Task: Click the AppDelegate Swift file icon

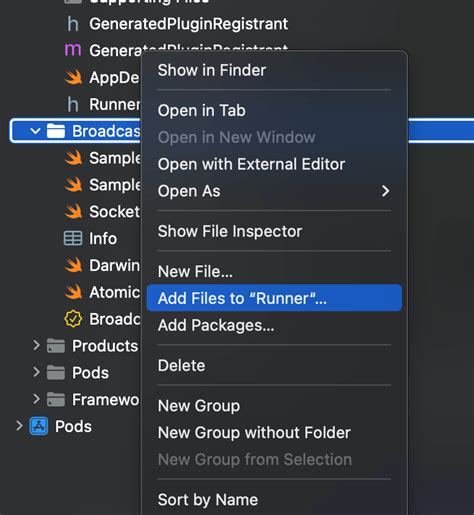Action: pos(73,77)
